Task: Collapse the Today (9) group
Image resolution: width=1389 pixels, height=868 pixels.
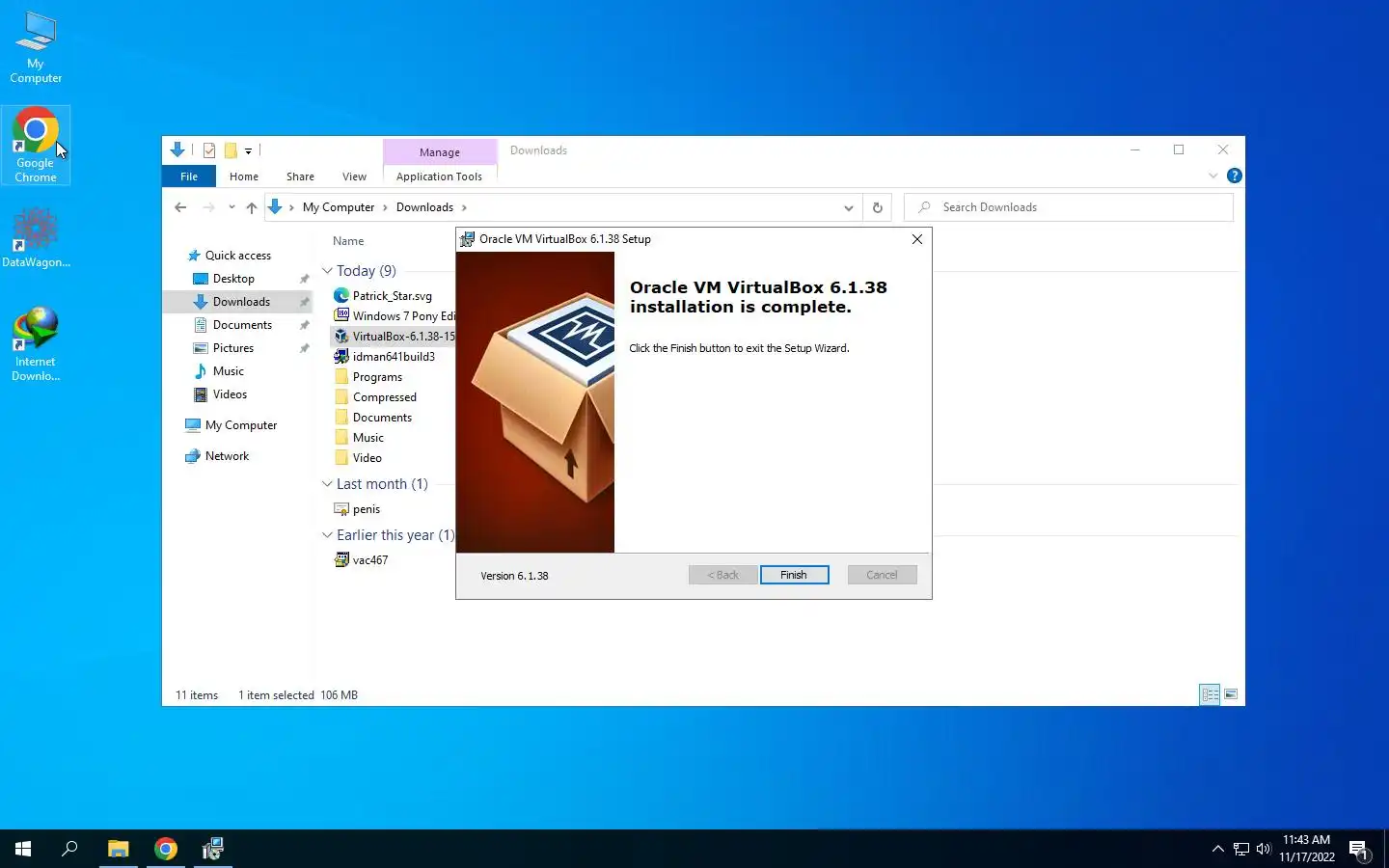Action: point(327,271)
